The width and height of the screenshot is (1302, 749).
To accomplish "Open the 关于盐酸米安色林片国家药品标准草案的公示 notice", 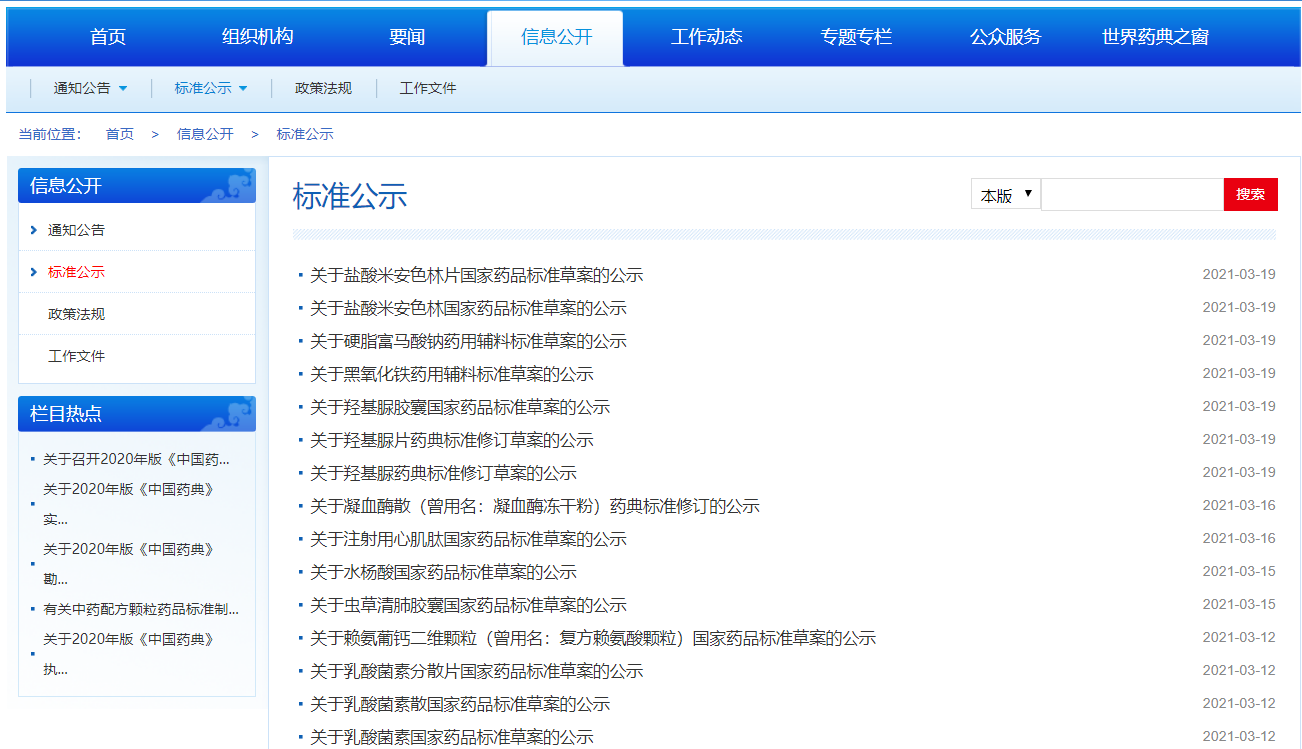I will [x=476, y=275].
